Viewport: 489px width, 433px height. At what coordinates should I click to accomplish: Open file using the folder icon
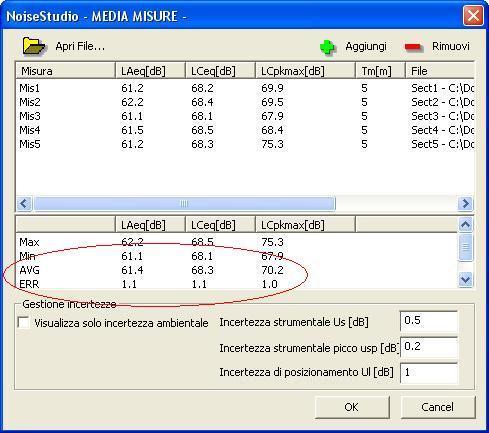34,46
